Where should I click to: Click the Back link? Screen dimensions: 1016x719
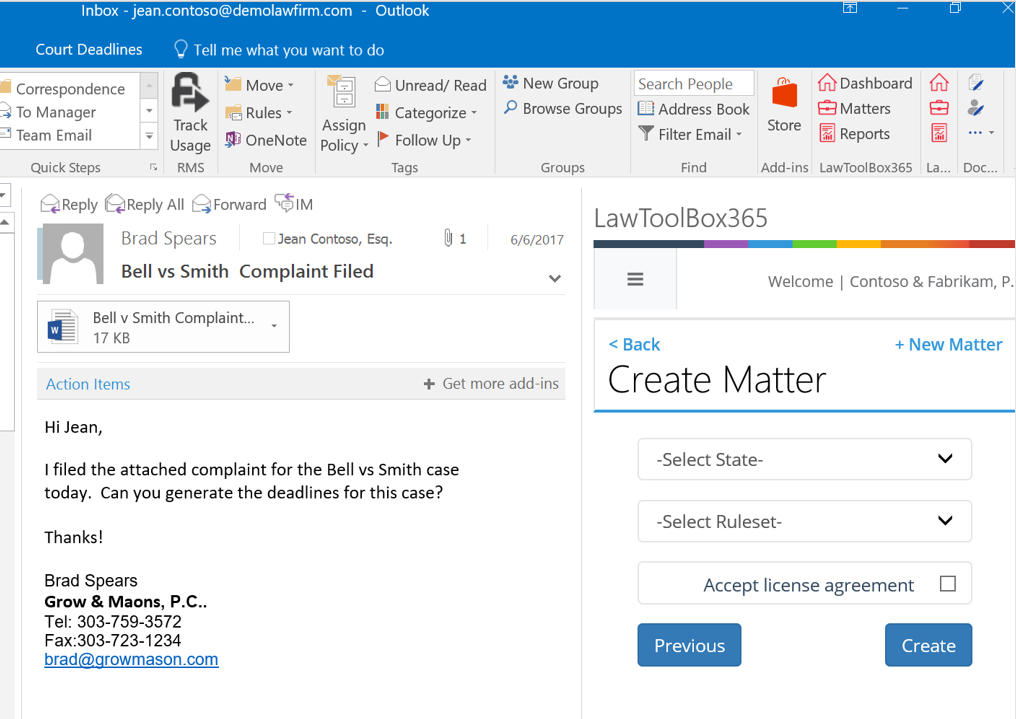[x=634, y=345]
